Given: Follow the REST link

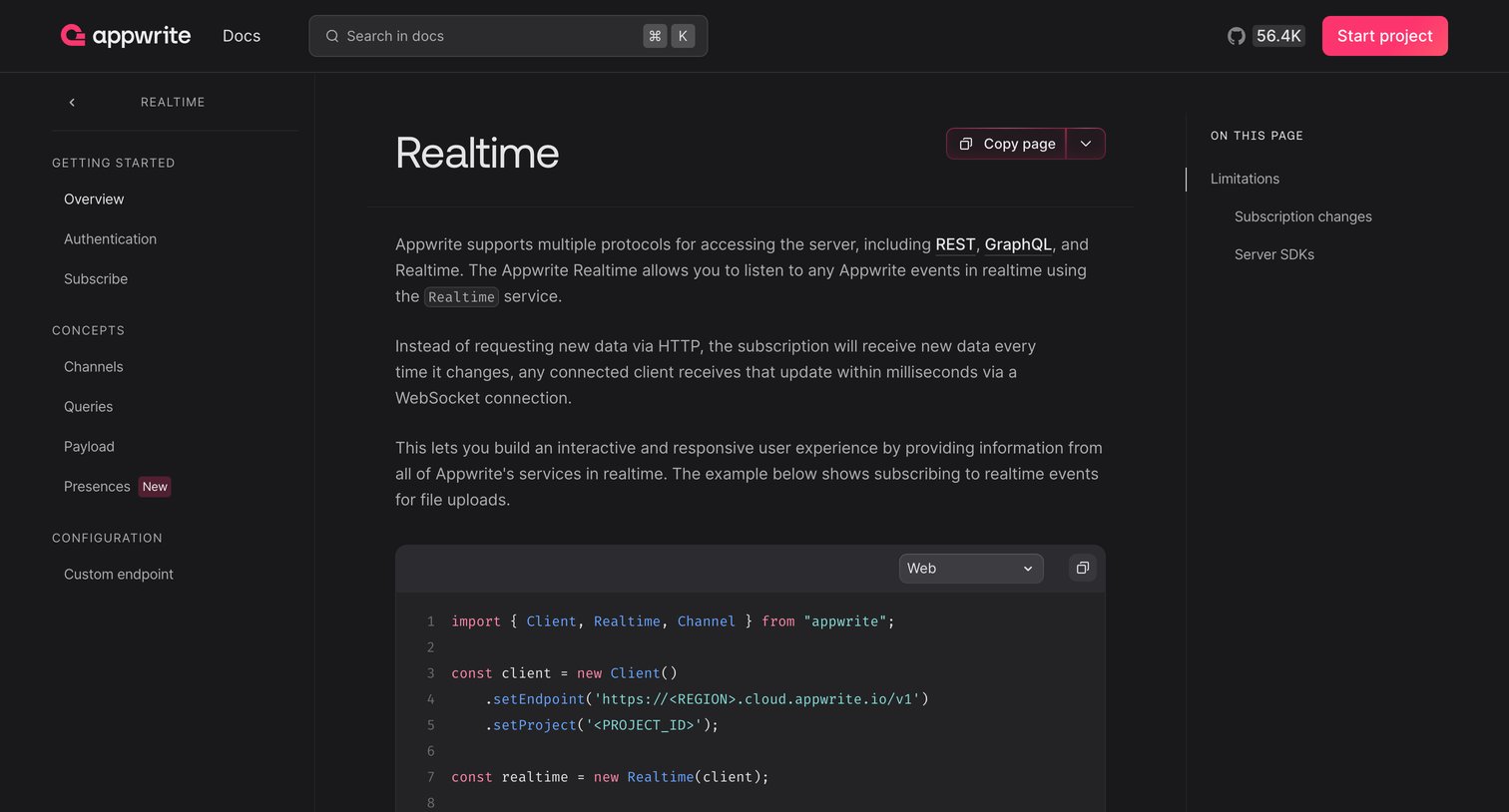Looking at the screenshot, I should coord(955,244).
